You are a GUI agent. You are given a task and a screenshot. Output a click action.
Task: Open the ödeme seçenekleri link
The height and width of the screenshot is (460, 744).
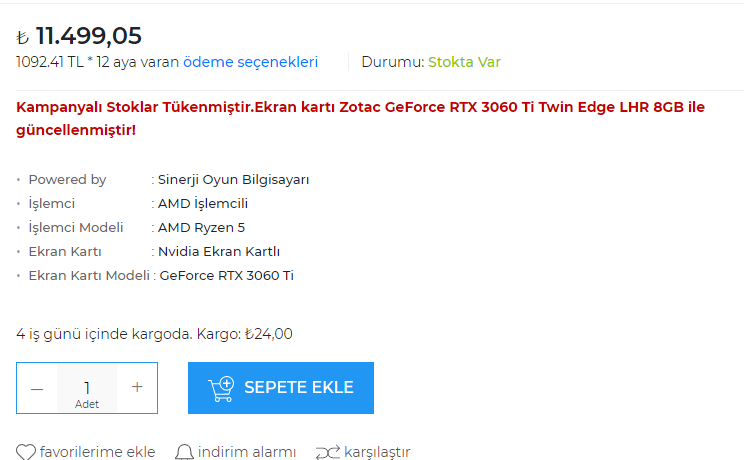tap(250, 62)
